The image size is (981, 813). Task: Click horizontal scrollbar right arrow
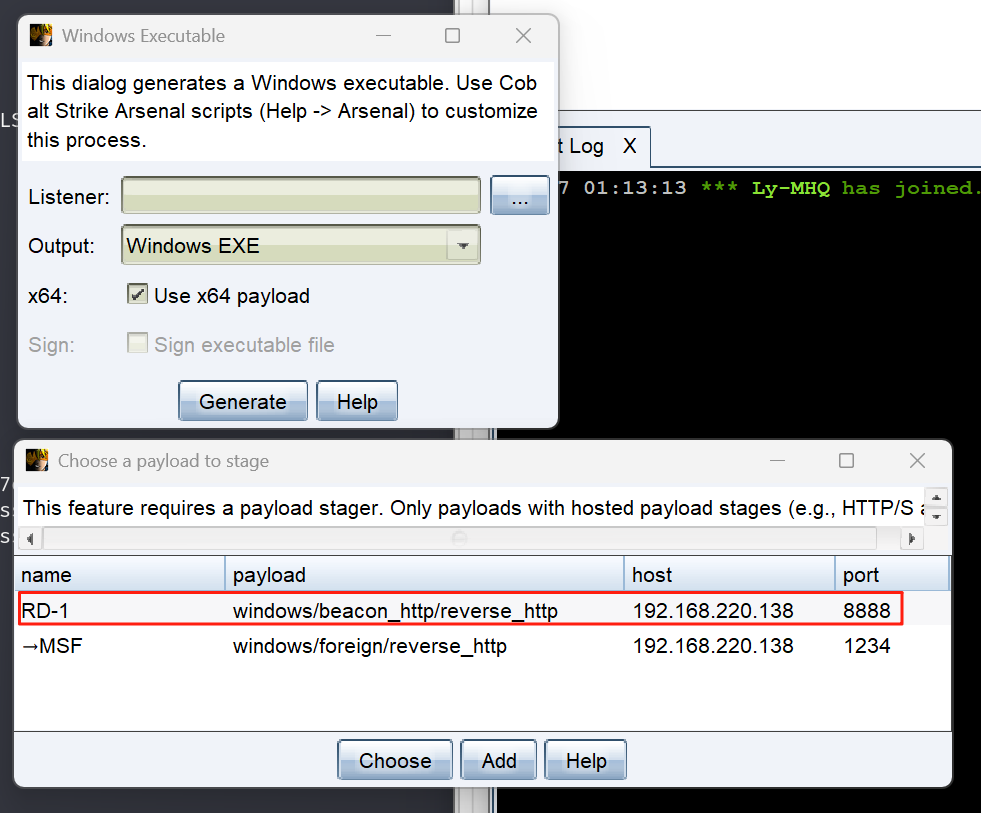pyautogui.click(x=912, y=538)
